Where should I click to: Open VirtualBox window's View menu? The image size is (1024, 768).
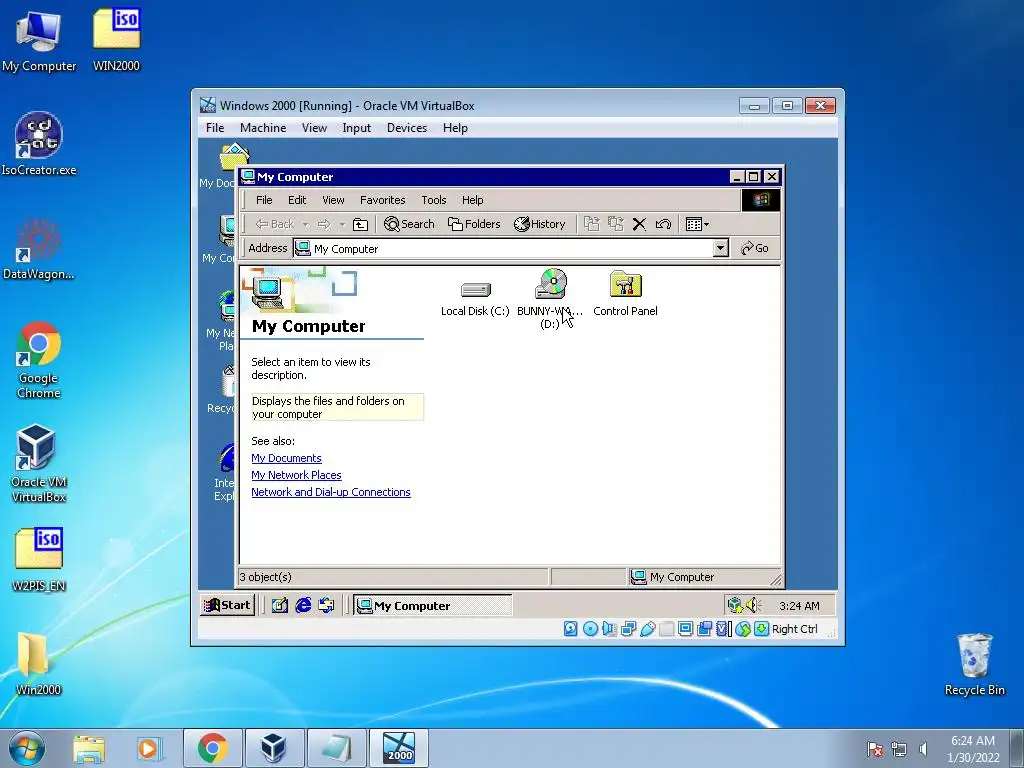314,128
